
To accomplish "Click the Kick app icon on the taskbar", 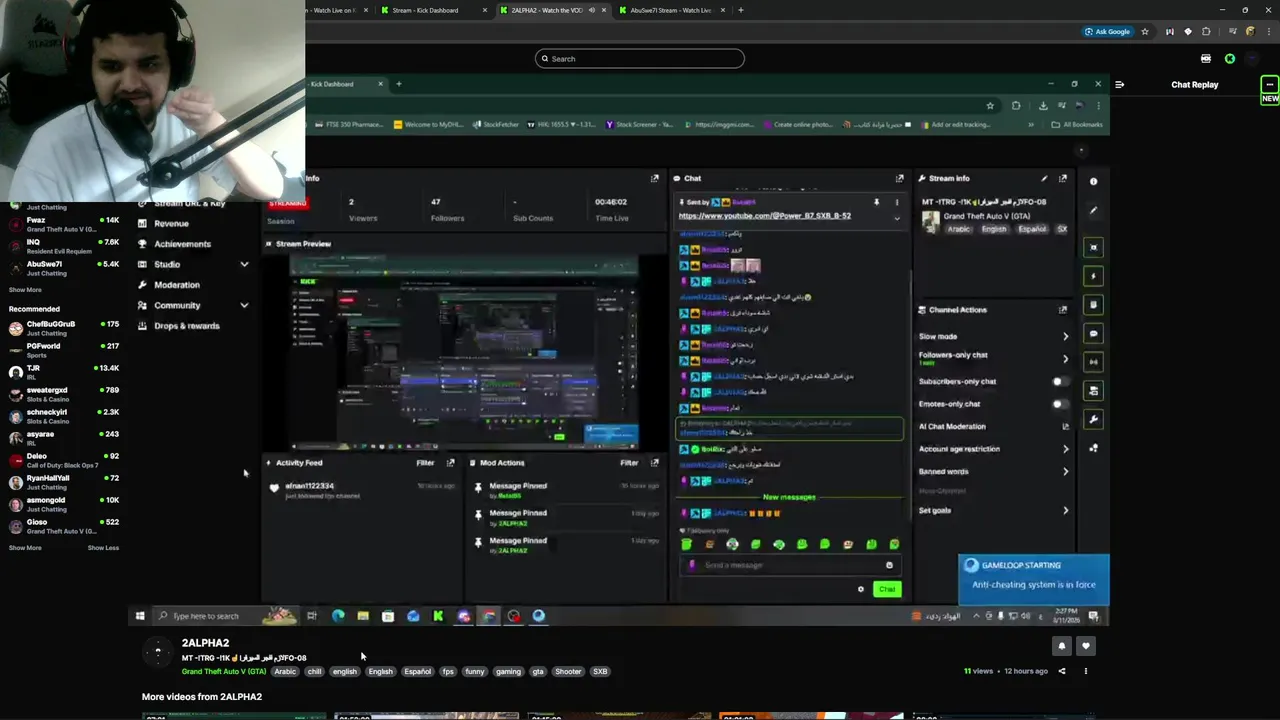I will pyautogui.click(x=438, y=616).
